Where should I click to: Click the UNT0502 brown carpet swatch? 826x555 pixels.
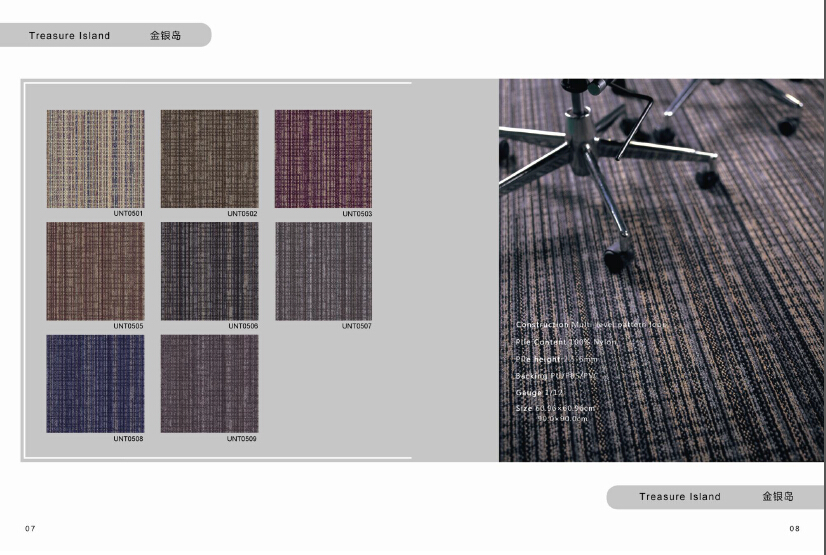(x=209, y=158)
